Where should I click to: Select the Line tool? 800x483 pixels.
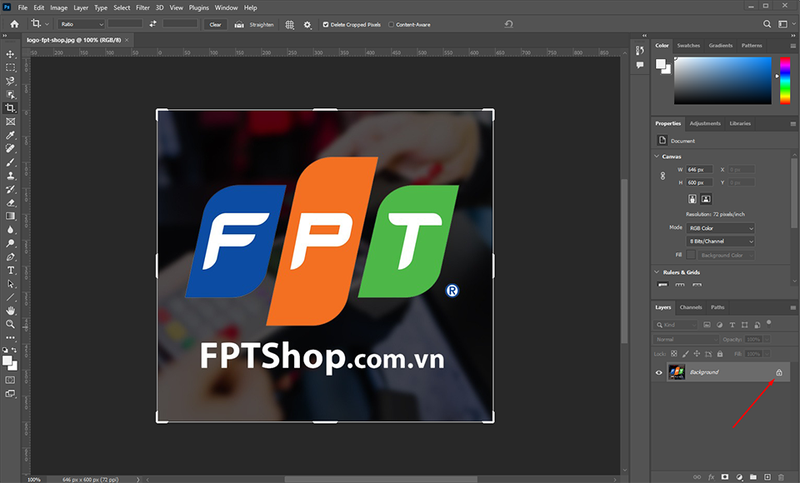[x=10, y=297]
